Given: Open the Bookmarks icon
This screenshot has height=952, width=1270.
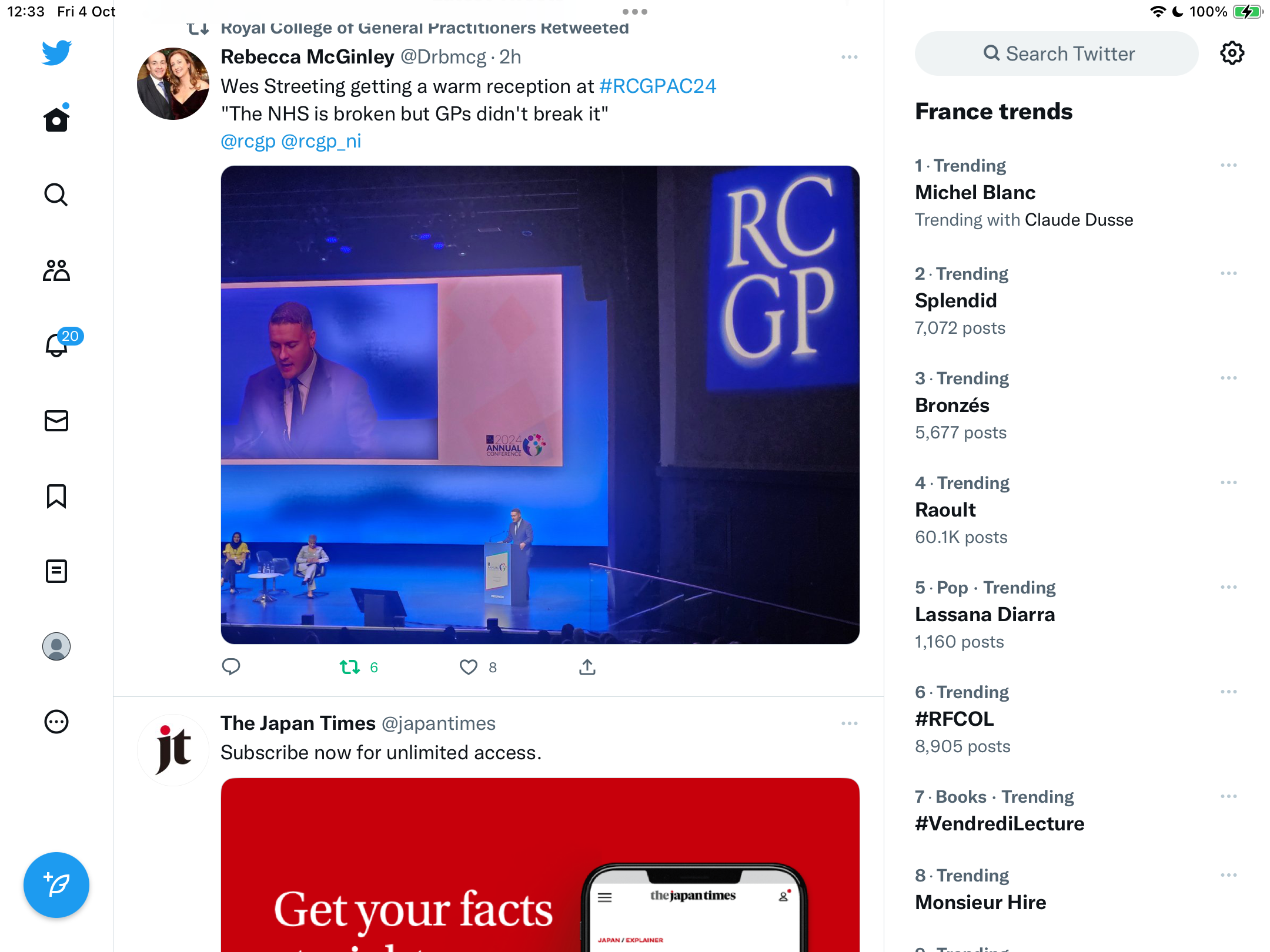Looking at the screenshot, I should tap(56, 496).
